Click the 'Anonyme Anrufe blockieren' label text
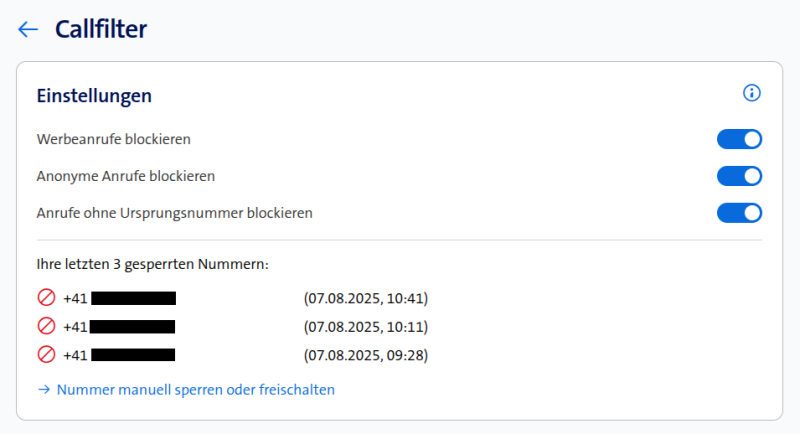Viewport: 800px width, 434px height. pyautogui.click(x=126, y=176)
